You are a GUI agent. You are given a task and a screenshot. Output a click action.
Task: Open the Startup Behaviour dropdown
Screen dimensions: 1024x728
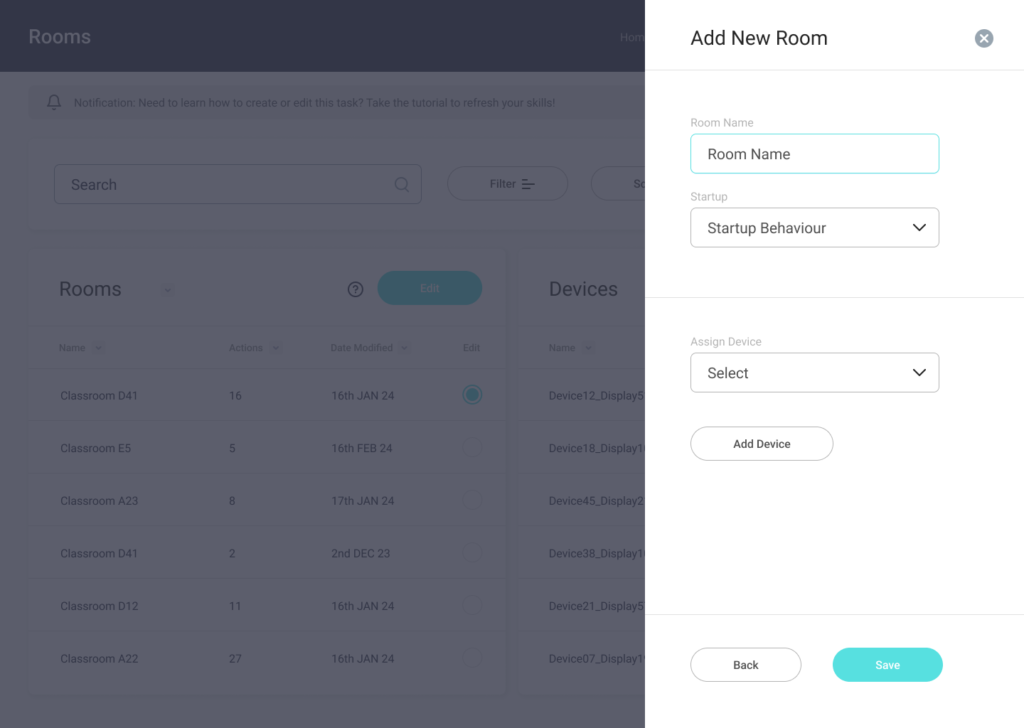click(814, 228)
